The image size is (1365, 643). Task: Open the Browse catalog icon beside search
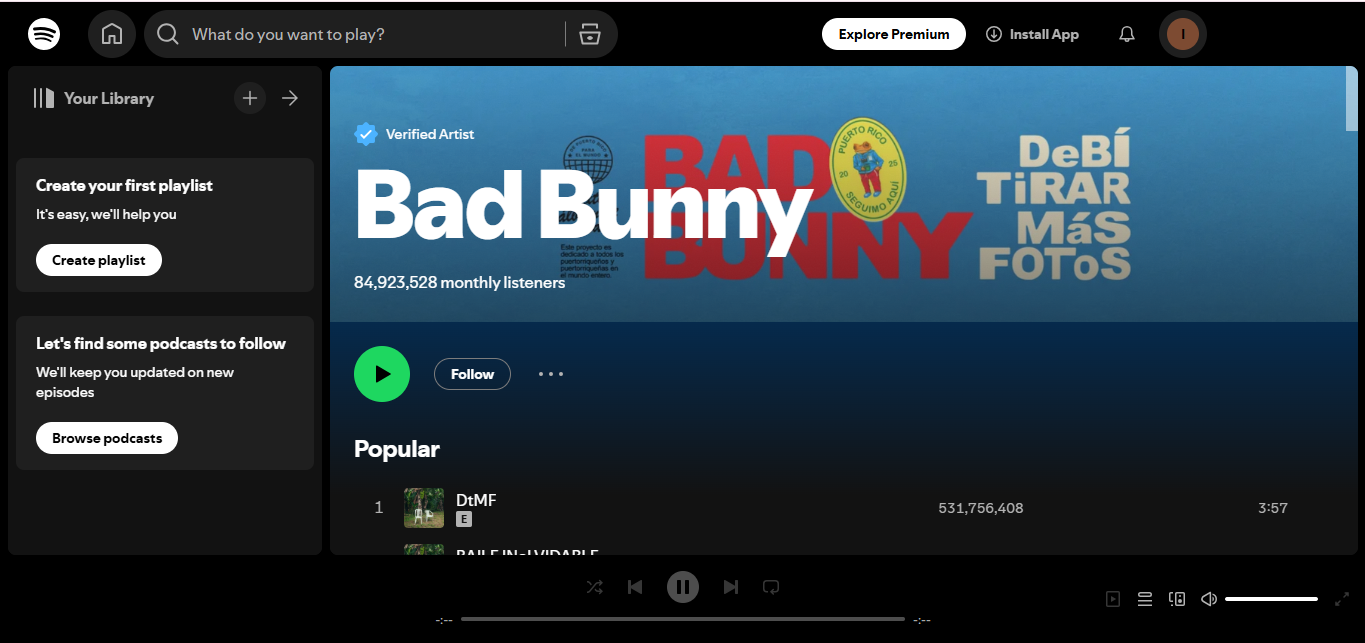pyautogui.click(x=590, y=33)
